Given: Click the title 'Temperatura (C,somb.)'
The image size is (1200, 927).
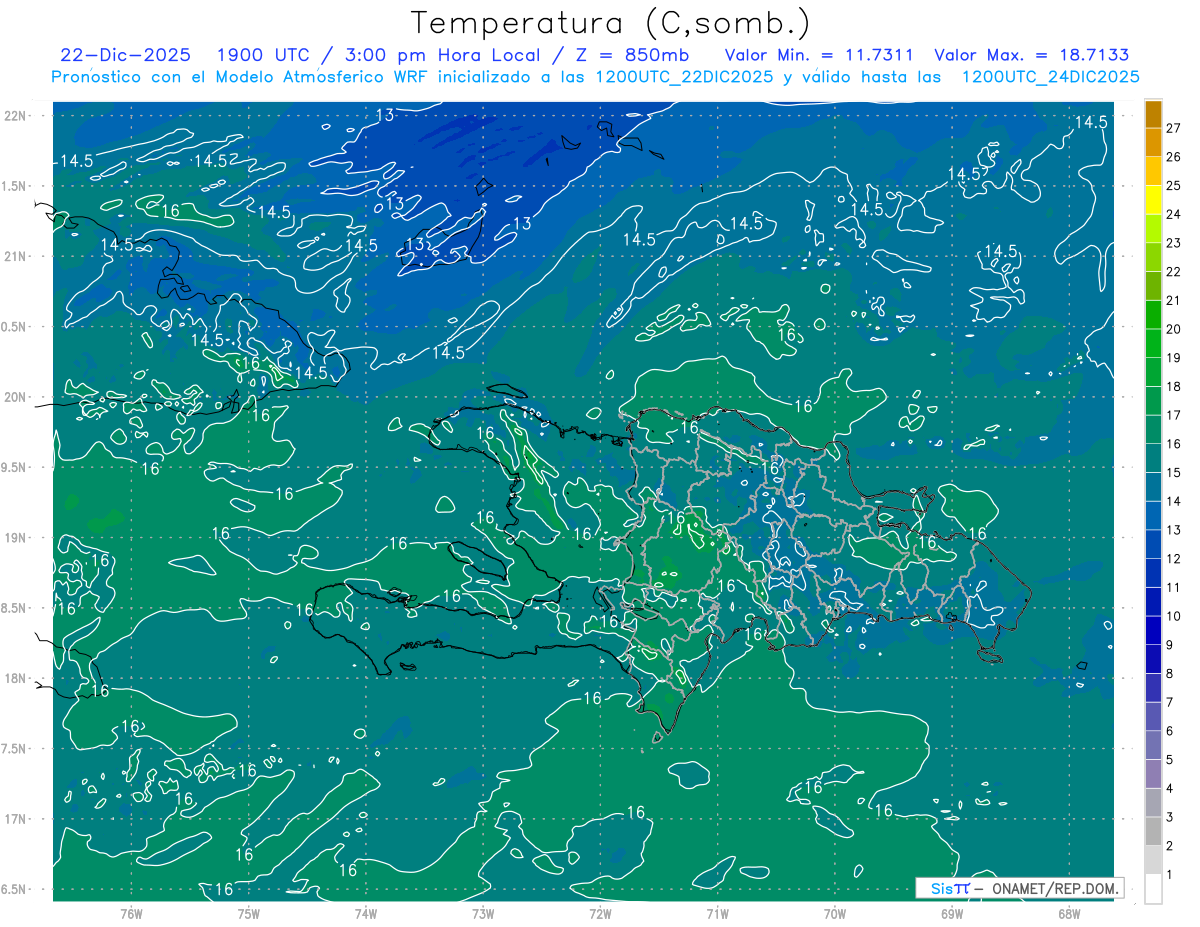Looking at the screenshot, I should pyautogui.click(x=611, y=23).
